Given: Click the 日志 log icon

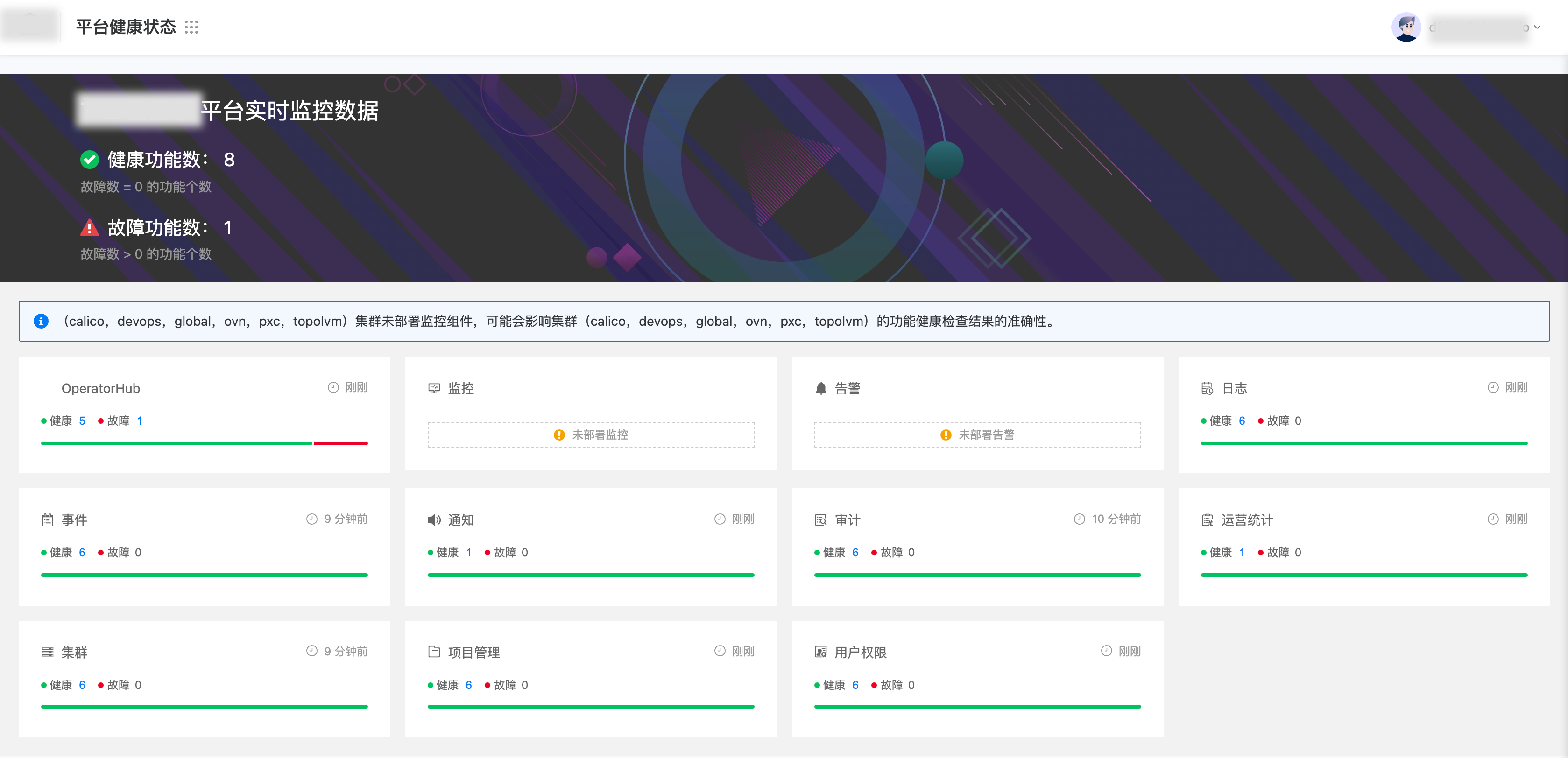Looking at the screenshot, I should 1207,388.
